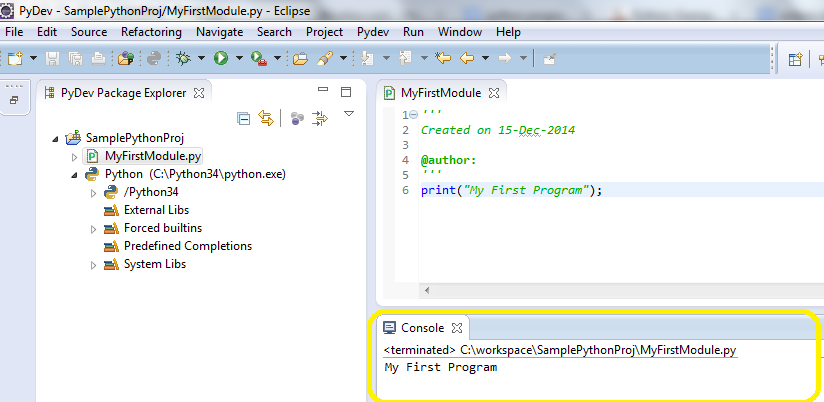Collapse the Python interpreter node
The height and width of the screenshot is (402, 824).
[x=74, y=175]
